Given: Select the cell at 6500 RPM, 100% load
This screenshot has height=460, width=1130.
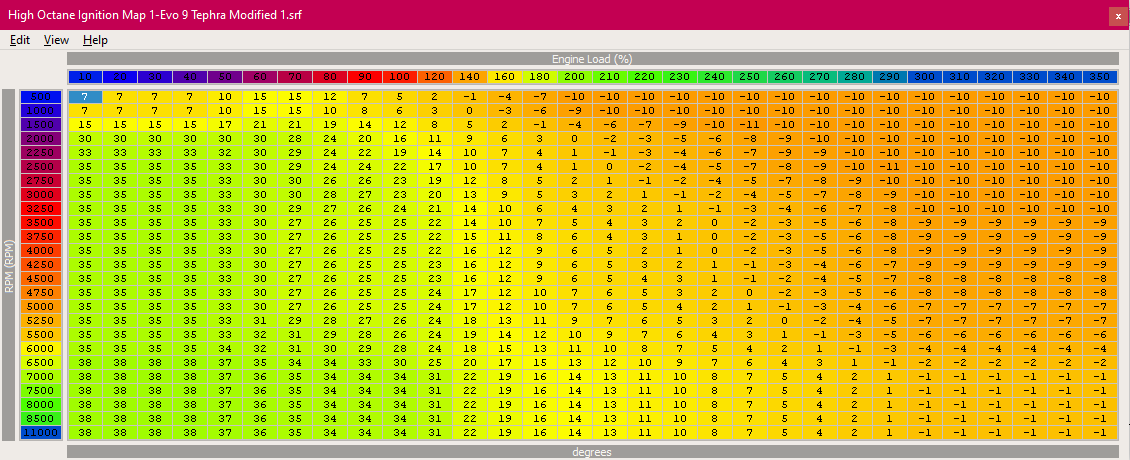Looking at the screenshot, I should (x=400, y=362).
